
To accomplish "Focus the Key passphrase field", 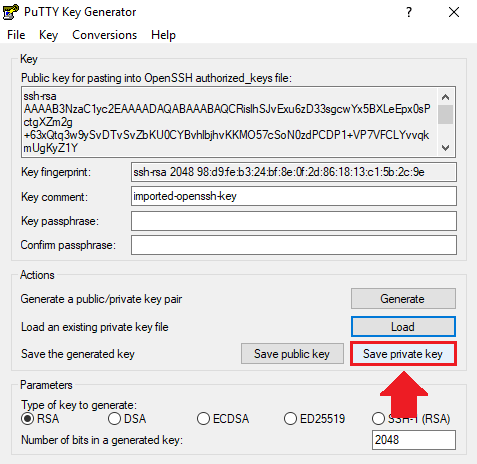I will pos(294,221).
